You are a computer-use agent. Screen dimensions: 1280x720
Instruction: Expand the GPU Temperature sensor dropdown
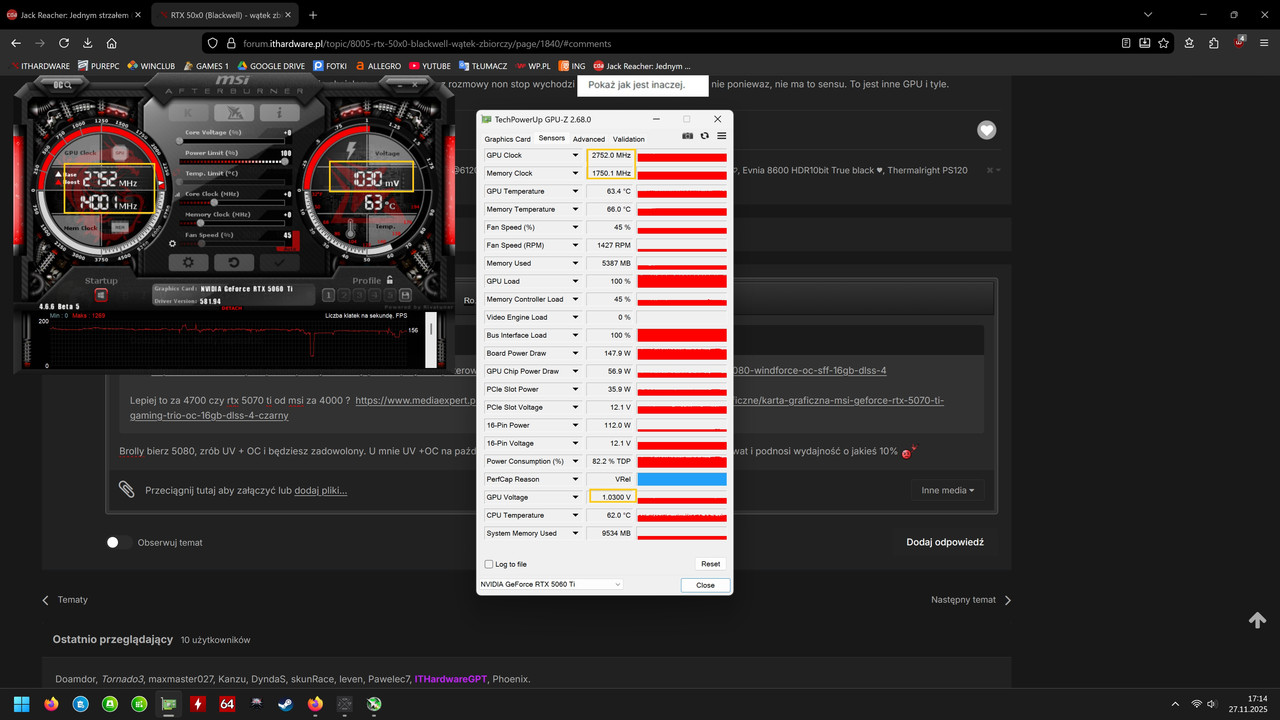point(575,191)
